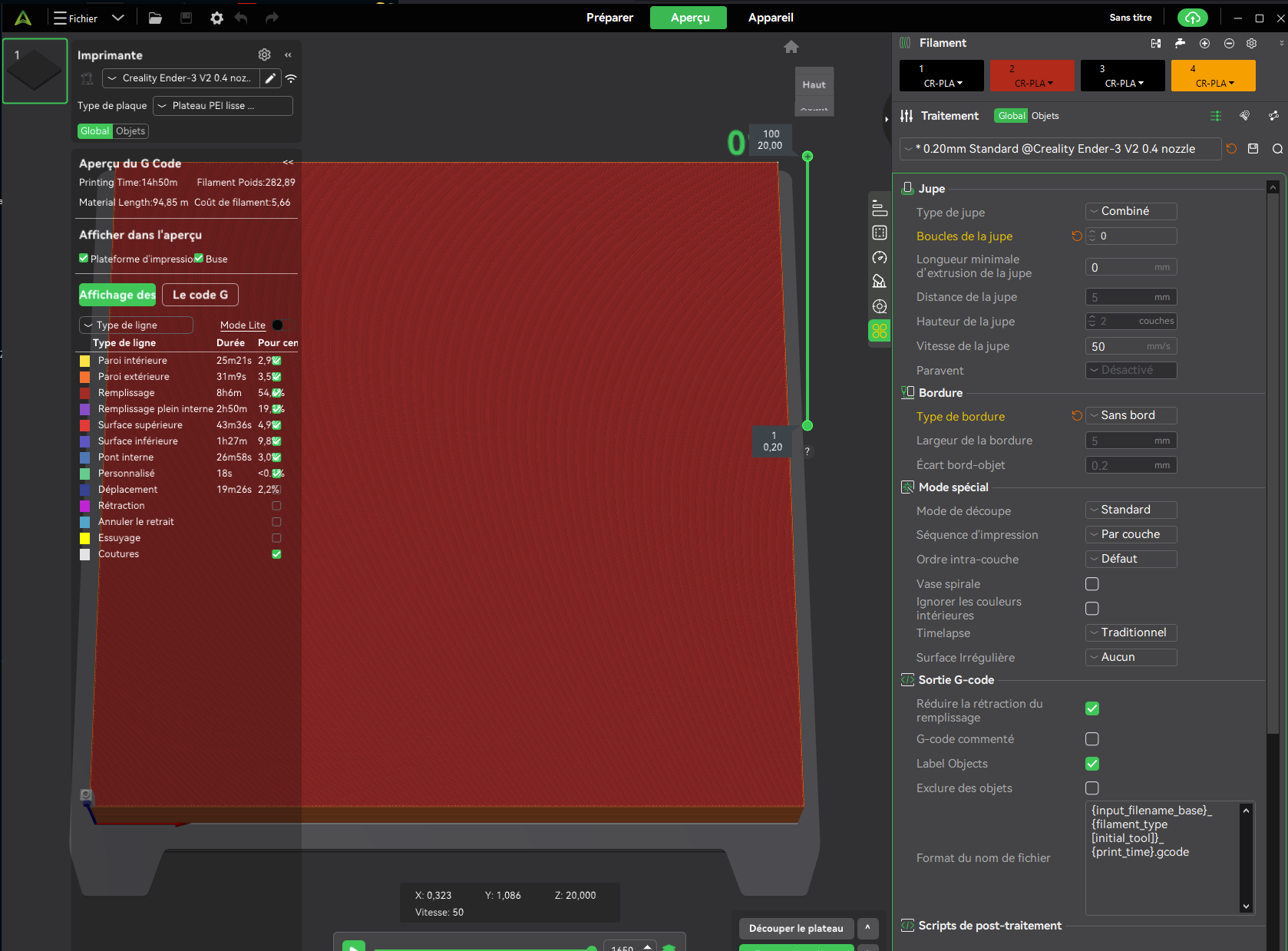Toggle Ignorer les couleurs intérieures
The width and height of the screenshot is (1288, 951).
(1092, 609)
